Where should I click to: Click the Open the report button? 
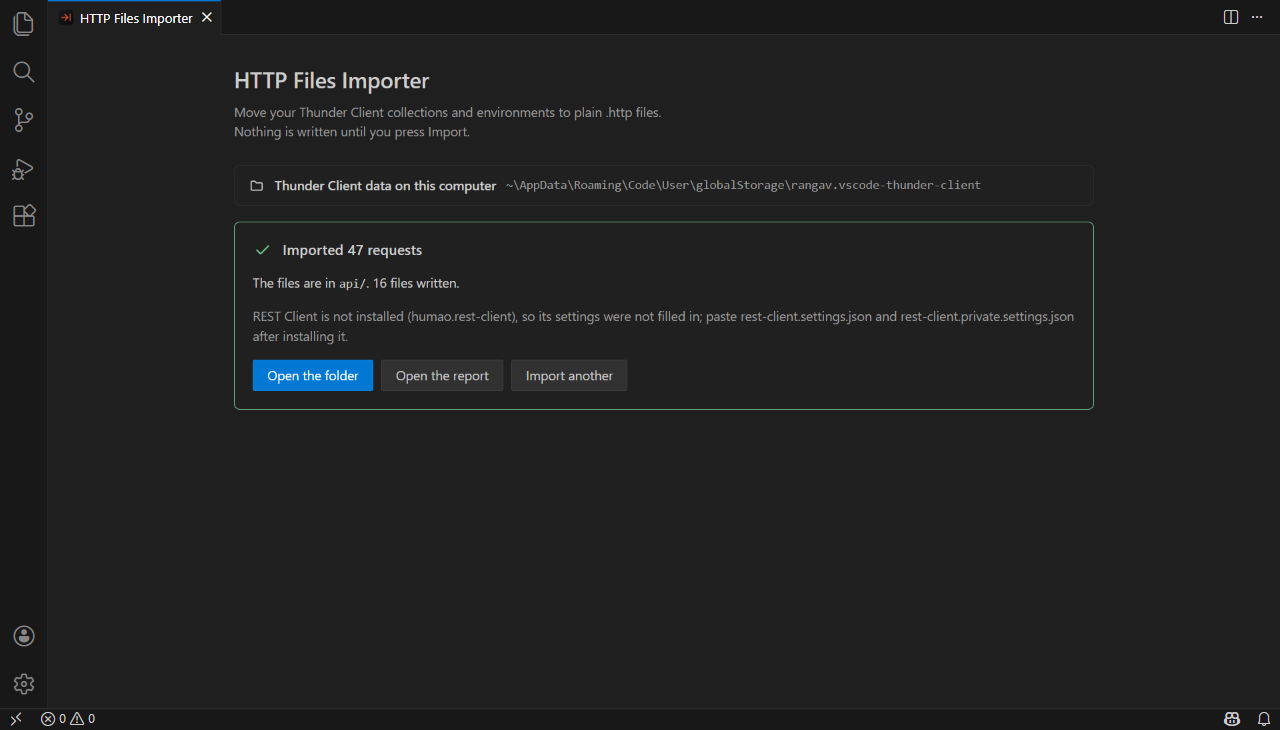(x=442, y=376)
